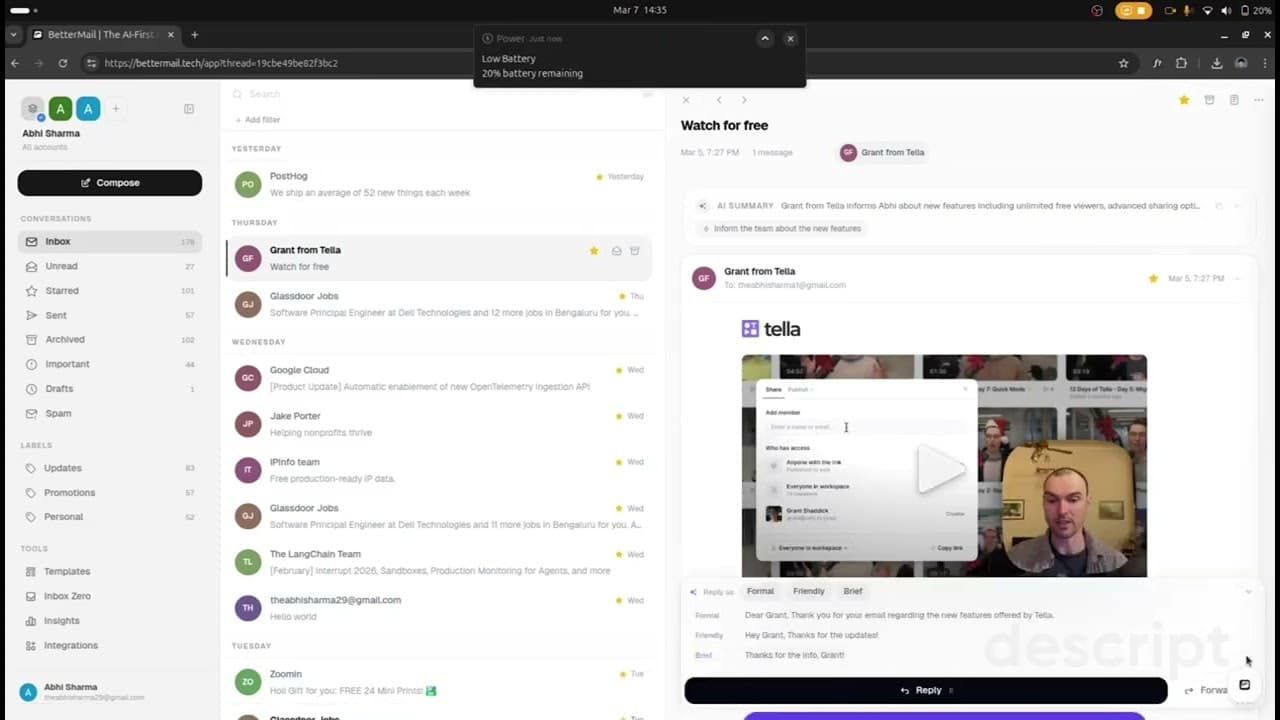Open the Integrations tool
This screenshot has width=1280, height=720.
click(x=70, y=645)
